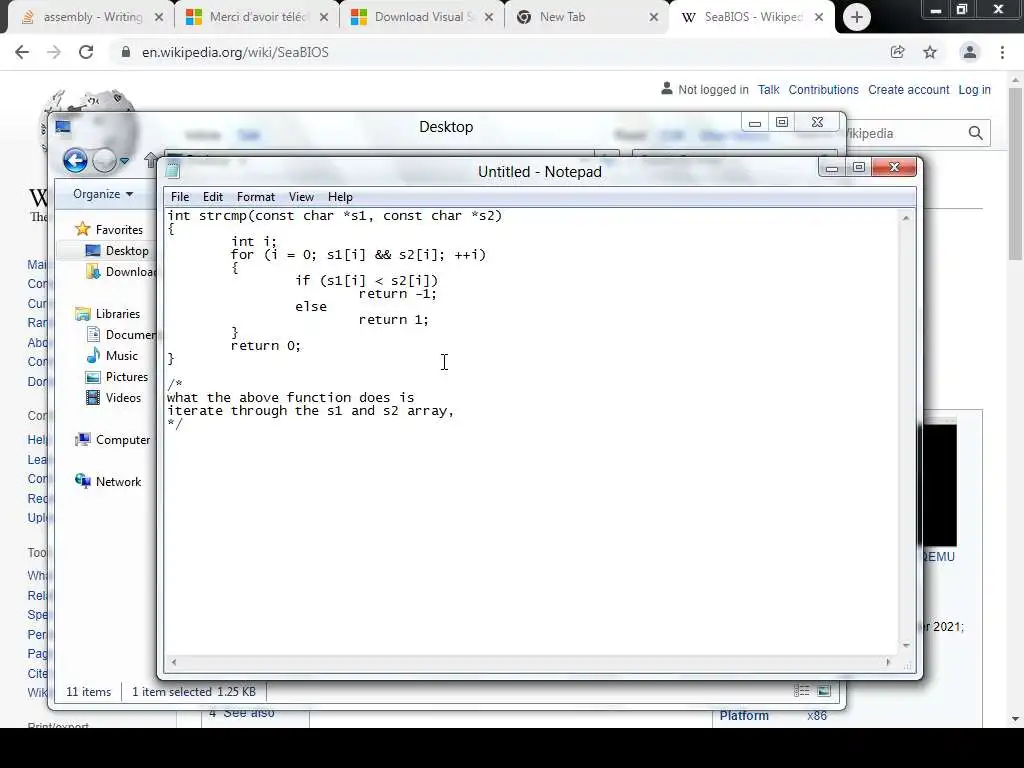1024x768 pixels.
Task: Click Log in link
Action: click(x=974, y=89)
